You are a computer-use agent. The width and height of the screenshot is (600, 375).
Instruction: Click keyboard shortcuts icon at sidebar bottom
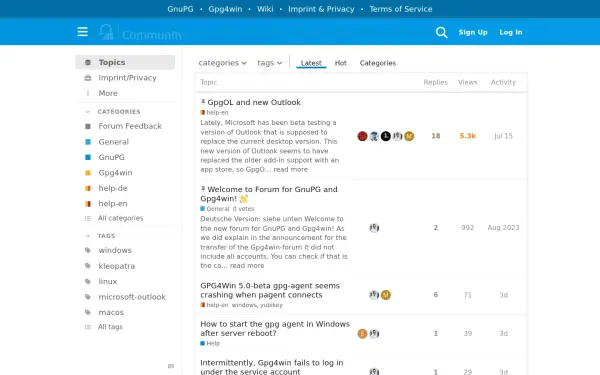pos(171,366)
